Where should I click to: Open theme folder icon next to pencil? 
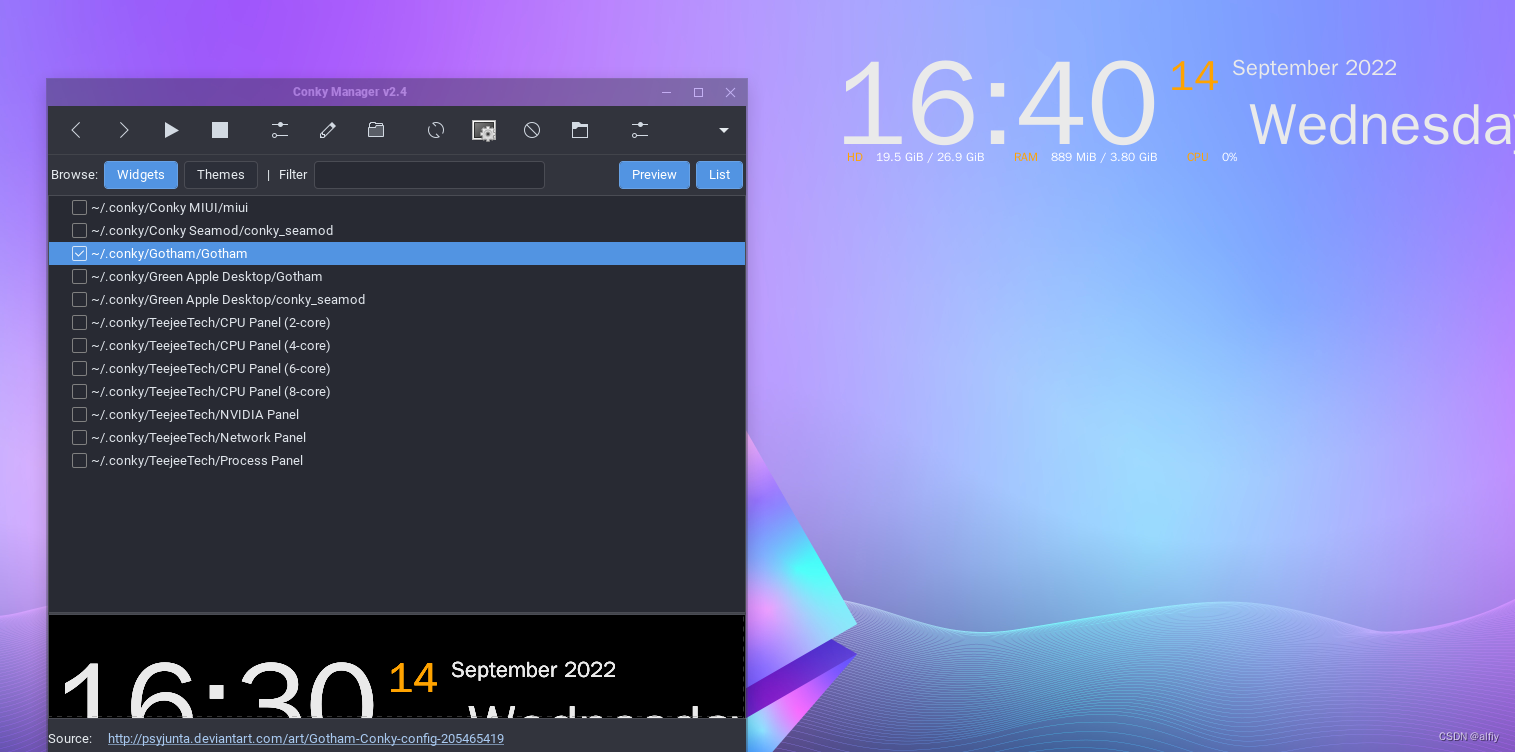point(376,130)
